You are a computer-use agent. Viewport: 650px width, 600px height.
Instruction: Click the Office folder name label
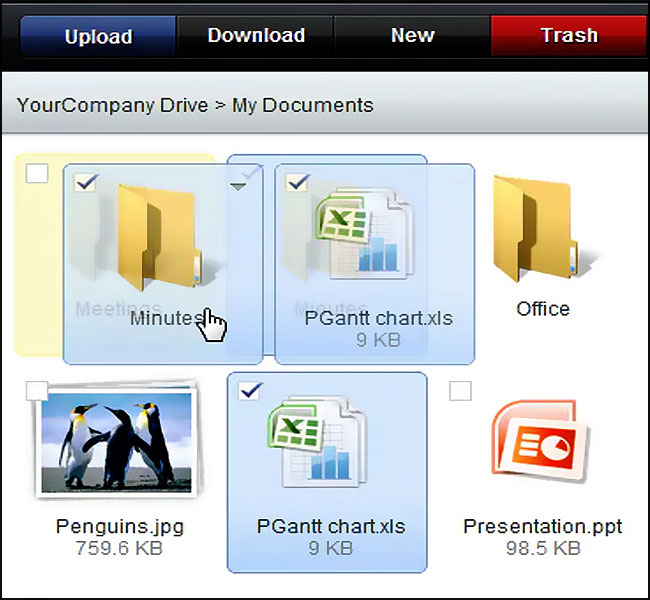pyautogui.click(x=543, y=309)
